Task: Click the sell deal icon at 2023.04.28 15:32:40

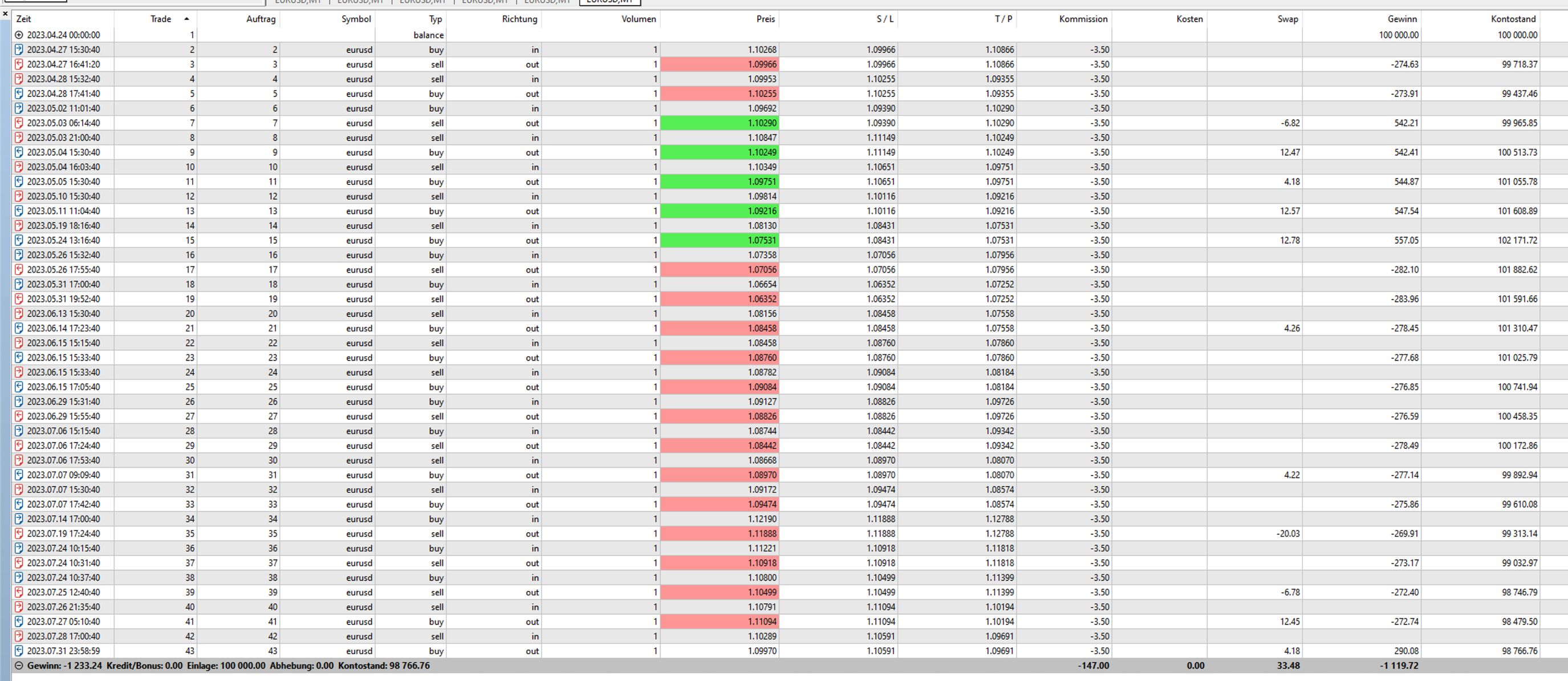Action: coord(19,79)
